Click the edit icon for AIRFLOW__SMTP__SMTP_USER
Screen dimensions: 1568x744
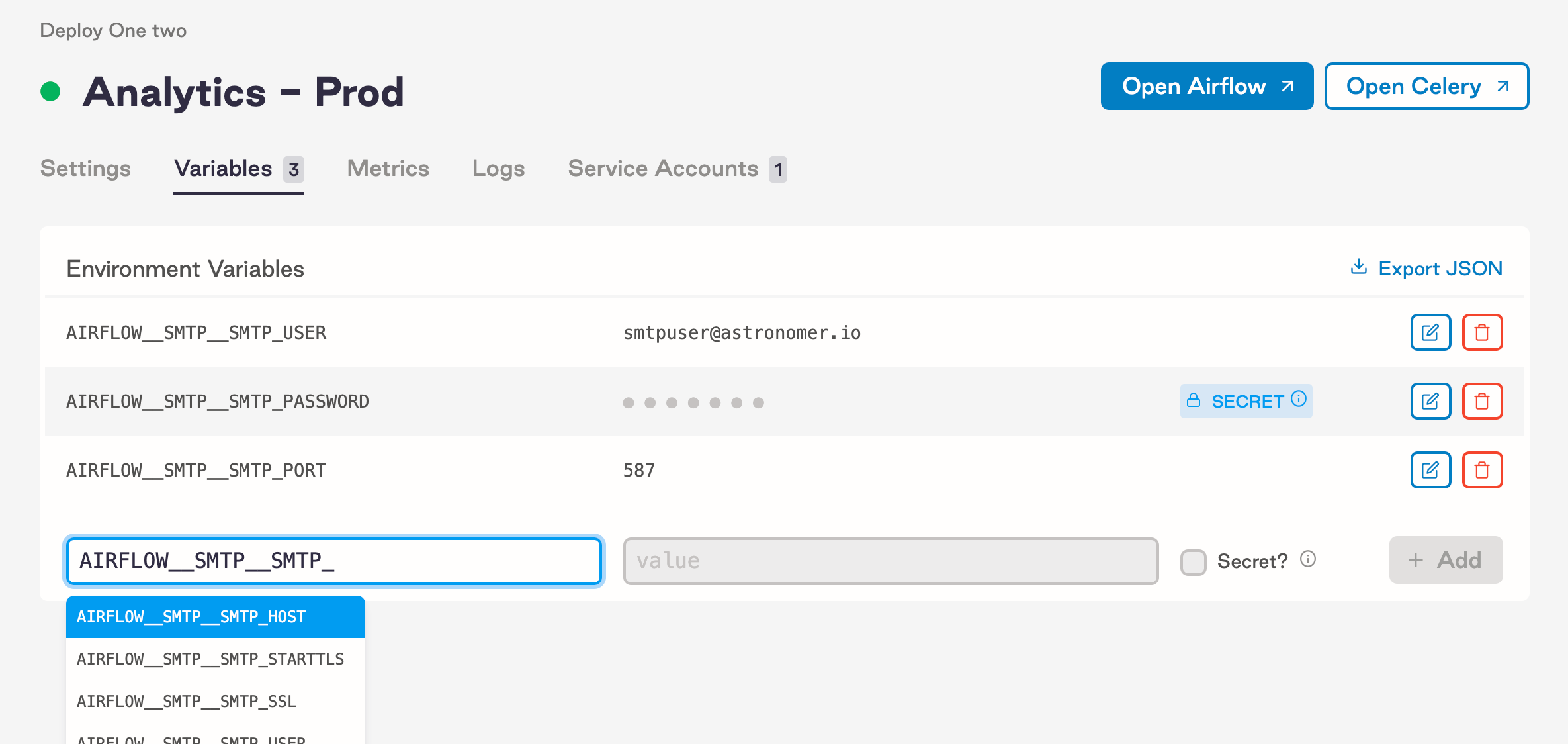point(1430,332)
